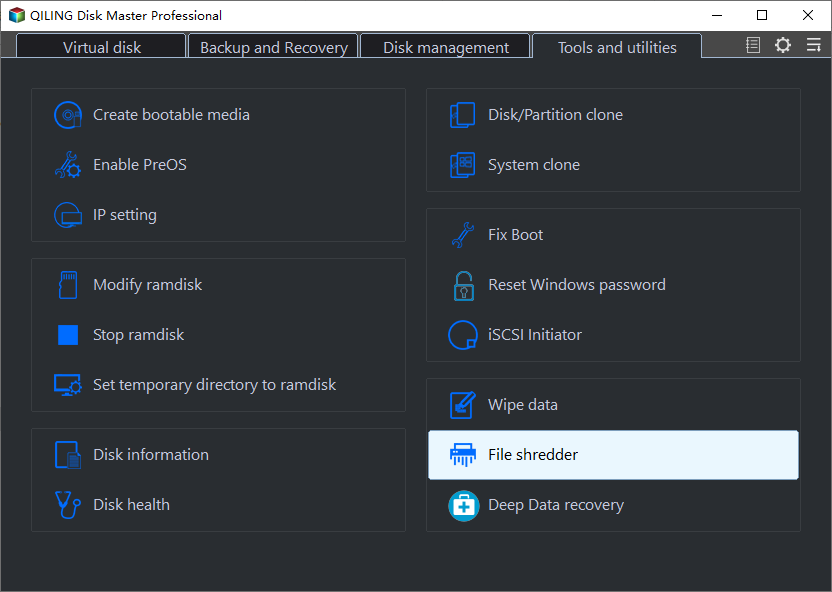Run the Fix Boot label
Viewport: 832px width, 592px height.
[x=515, y=235]
